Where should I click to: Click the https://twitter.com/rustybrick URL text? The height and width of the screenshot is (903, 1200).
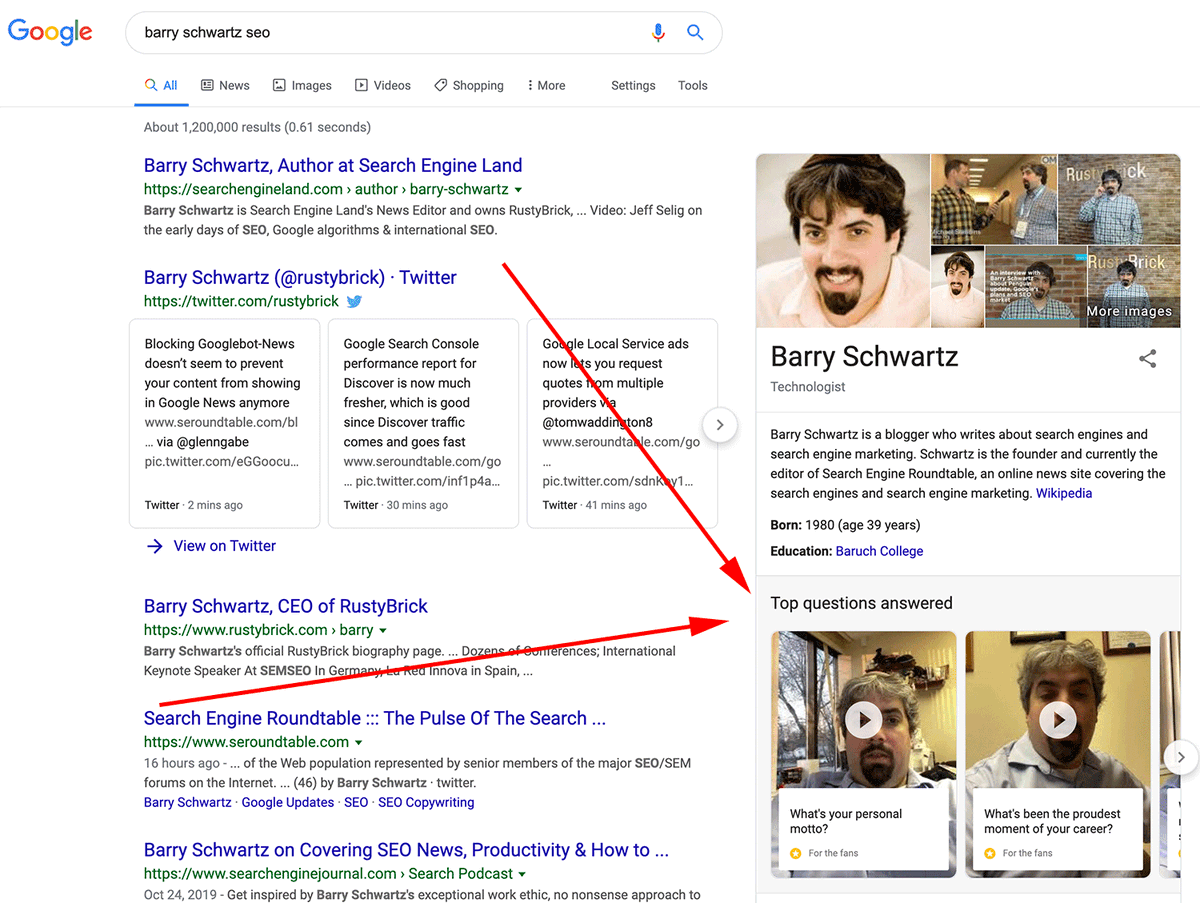coord(242,301)
